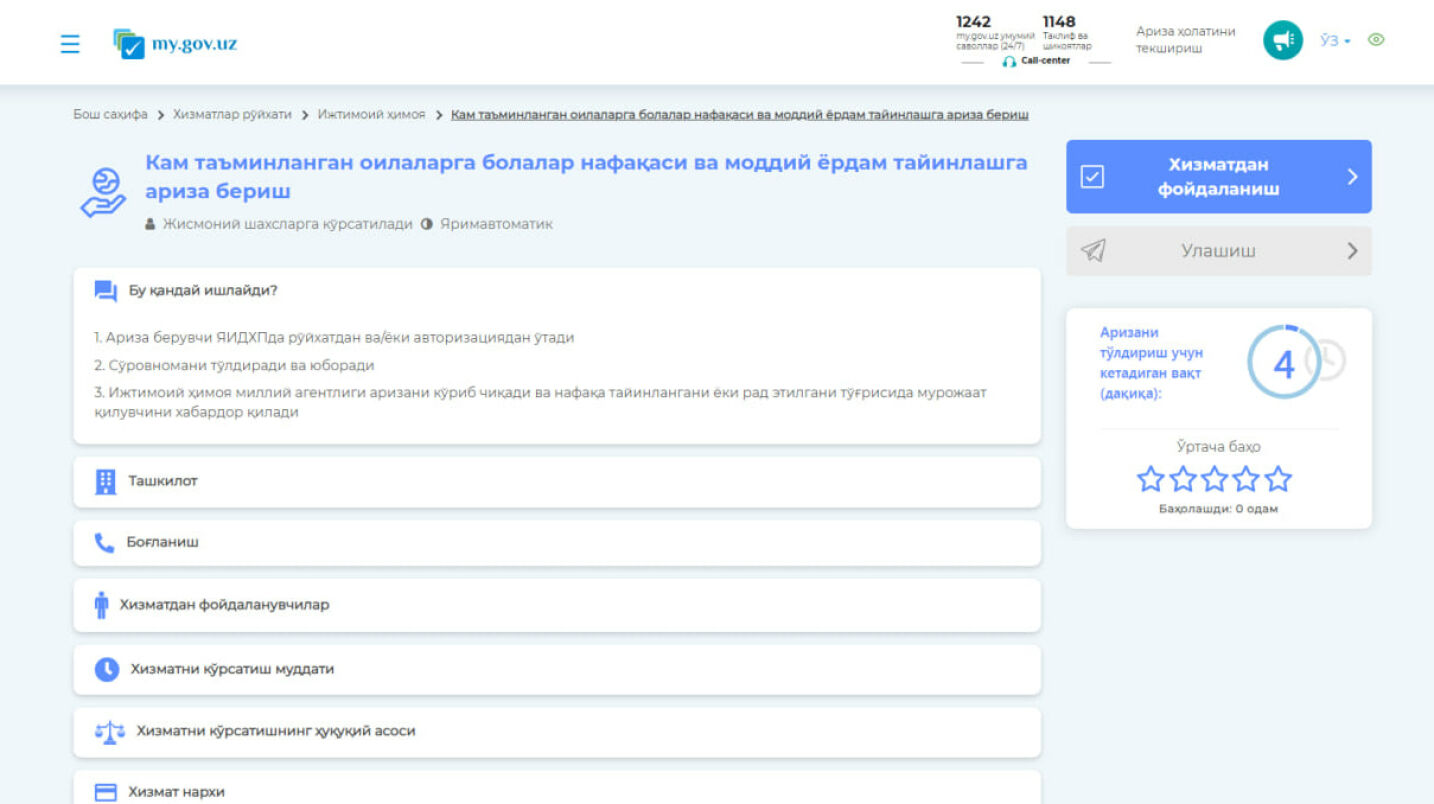Rate the service five stars
This screenshot has width=1434, height=804.
1278,479
